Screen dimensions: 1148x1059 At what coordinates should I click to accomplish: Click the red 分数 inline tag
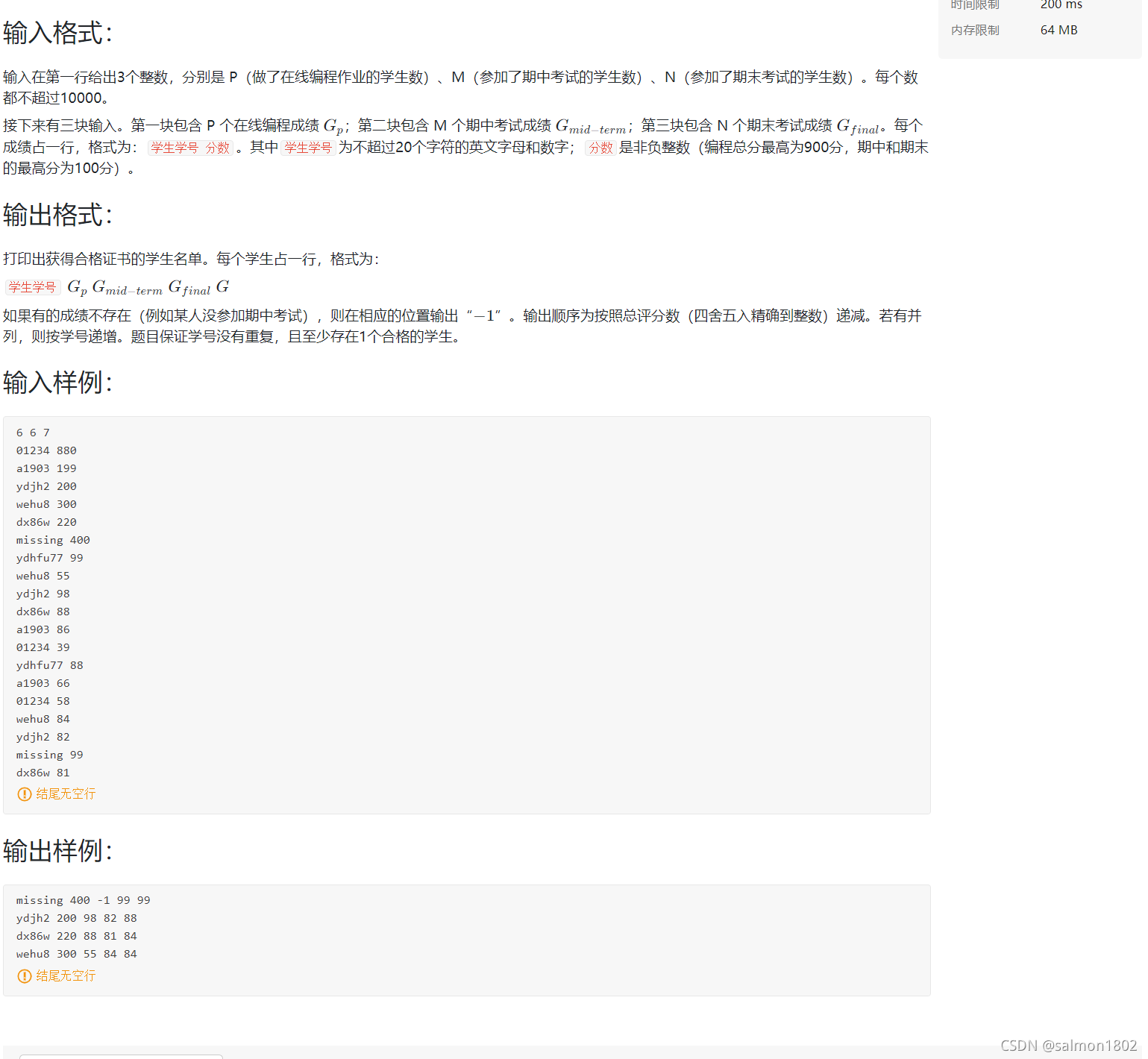(x=600, y=148)
